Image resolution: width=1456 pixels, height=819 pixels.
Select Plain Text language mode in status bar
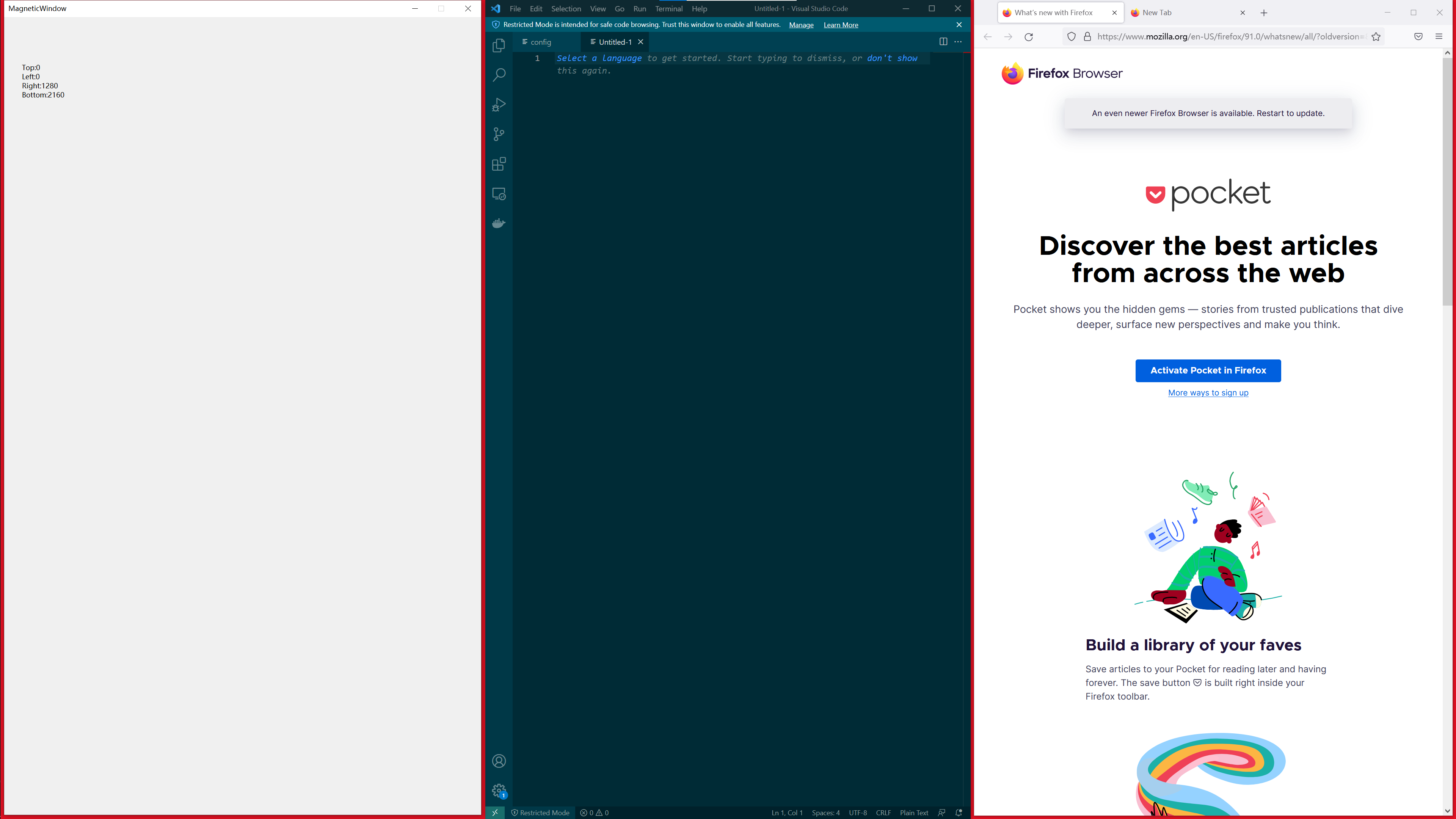[913, 813]
